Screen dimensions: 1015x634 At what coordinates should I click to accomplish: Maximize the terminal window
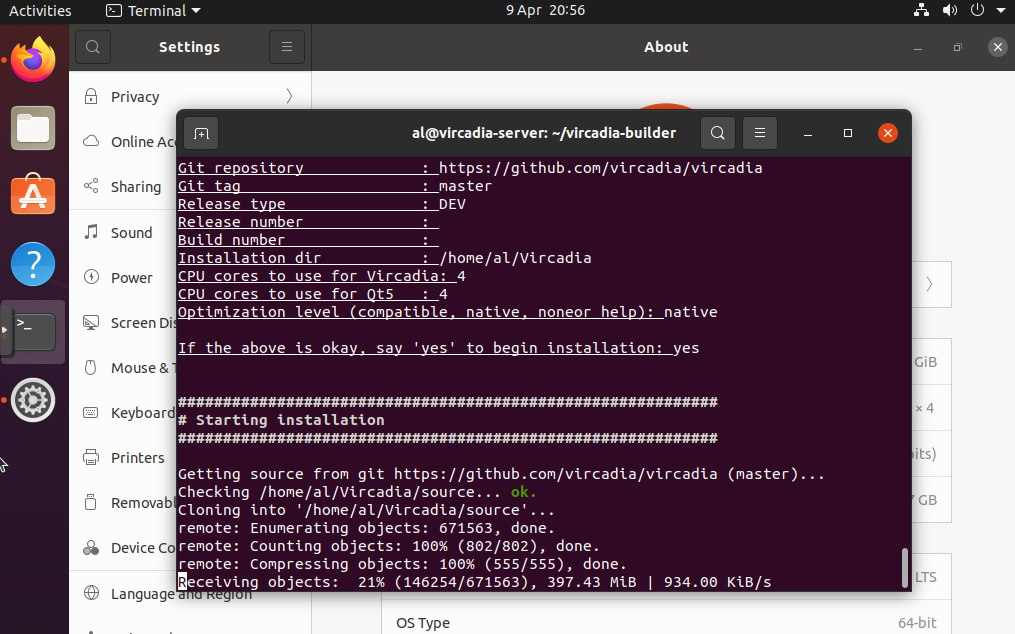click(848, 133)
